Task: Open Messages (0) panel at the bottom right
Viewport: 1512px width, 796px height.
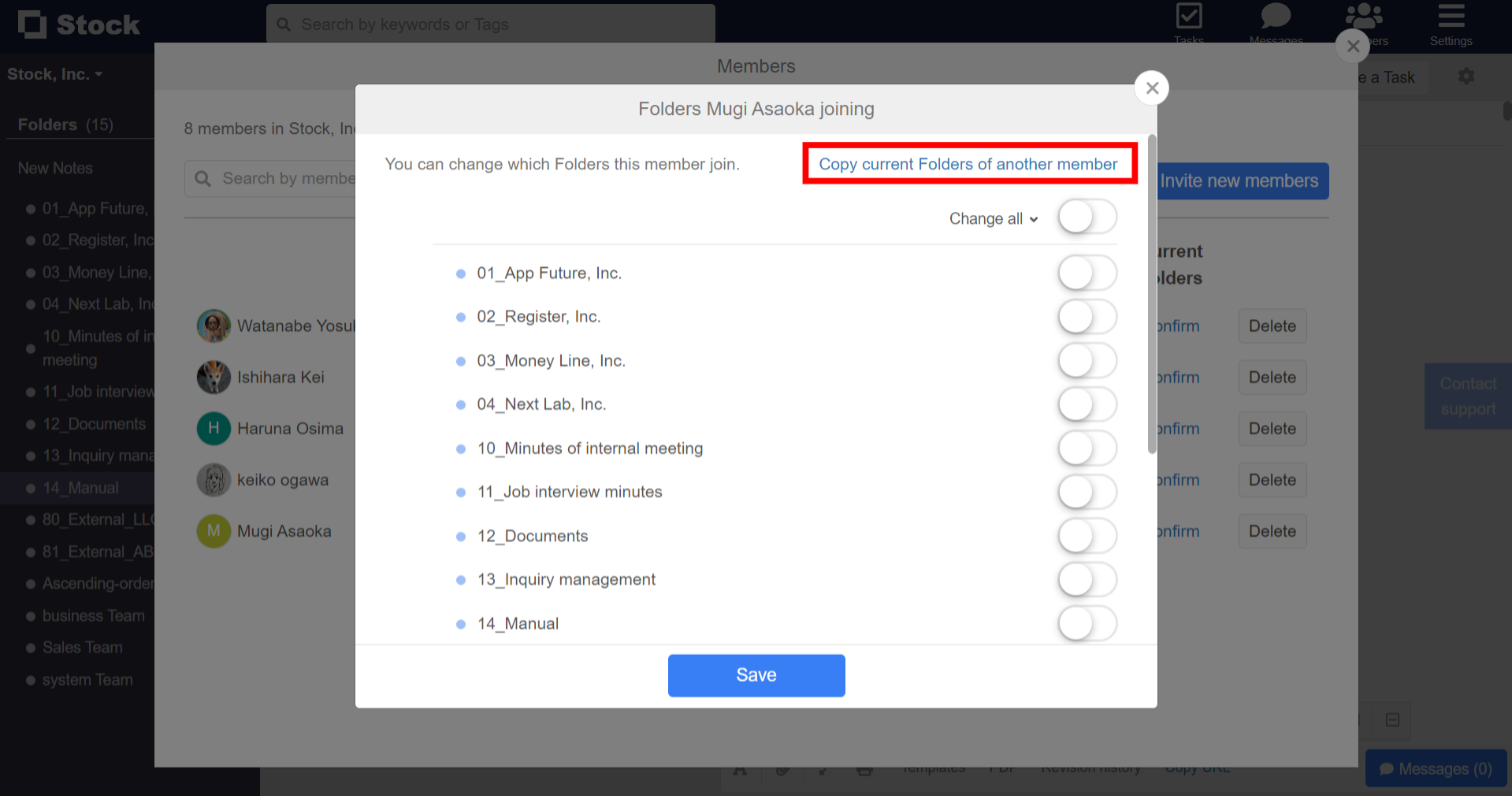Action: click(x=1436, y=768)
